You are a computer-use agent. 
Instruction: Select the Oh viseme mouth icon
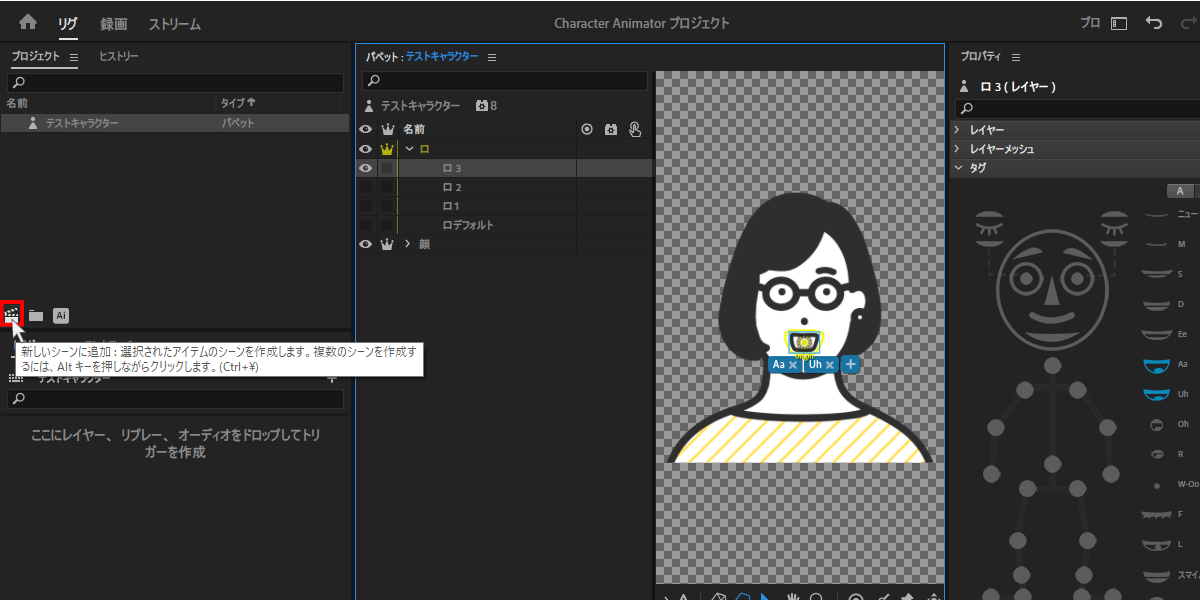click(x=1156, y=424)
